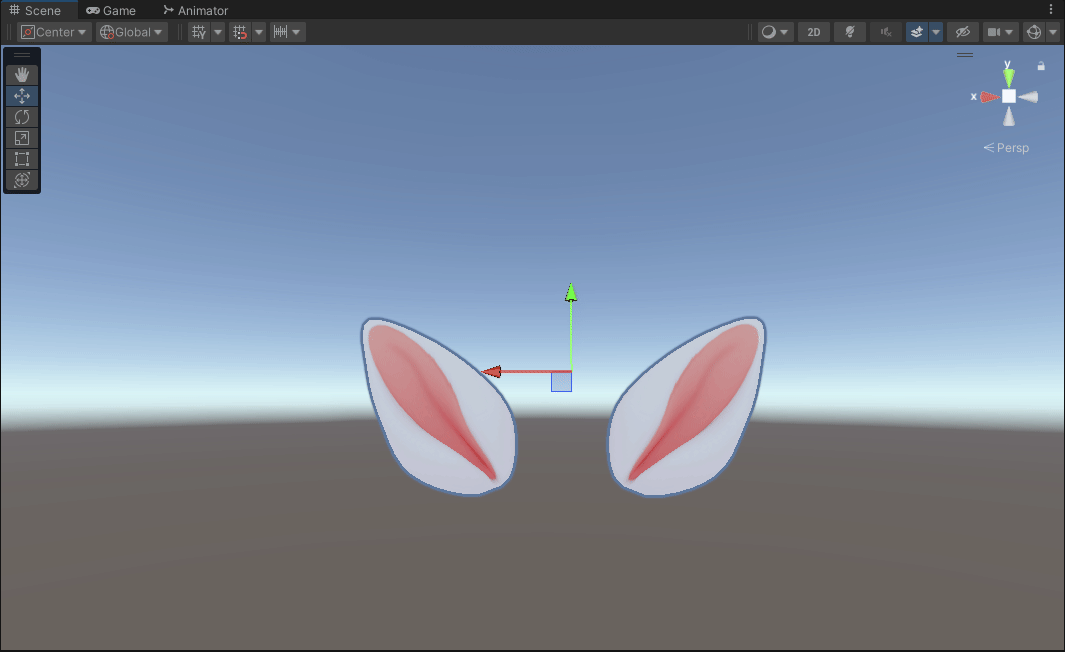Screen dimensions: 1065x652
Task: Click the green Y move handle arrow
Action: click(x=571, y=293)
